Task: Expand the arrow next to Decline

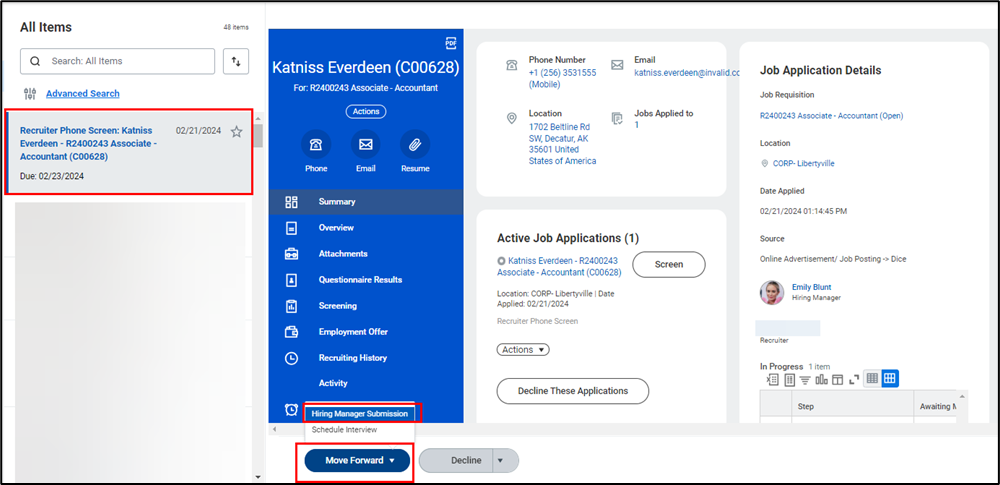Action: (x=506, y=461)
